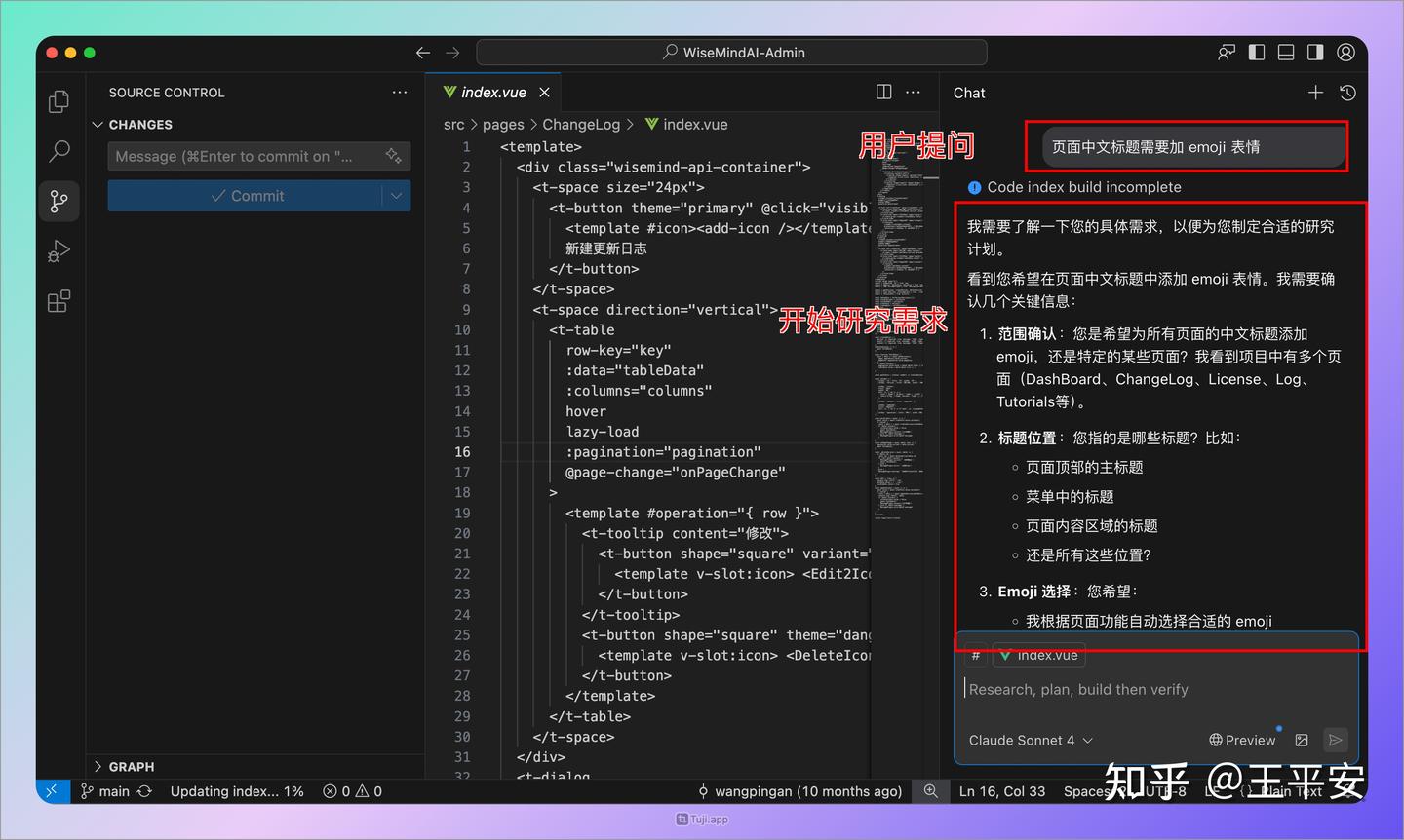Send the chat message with the paper plane icon
1404x840 pixels.
coord(1336,740)
